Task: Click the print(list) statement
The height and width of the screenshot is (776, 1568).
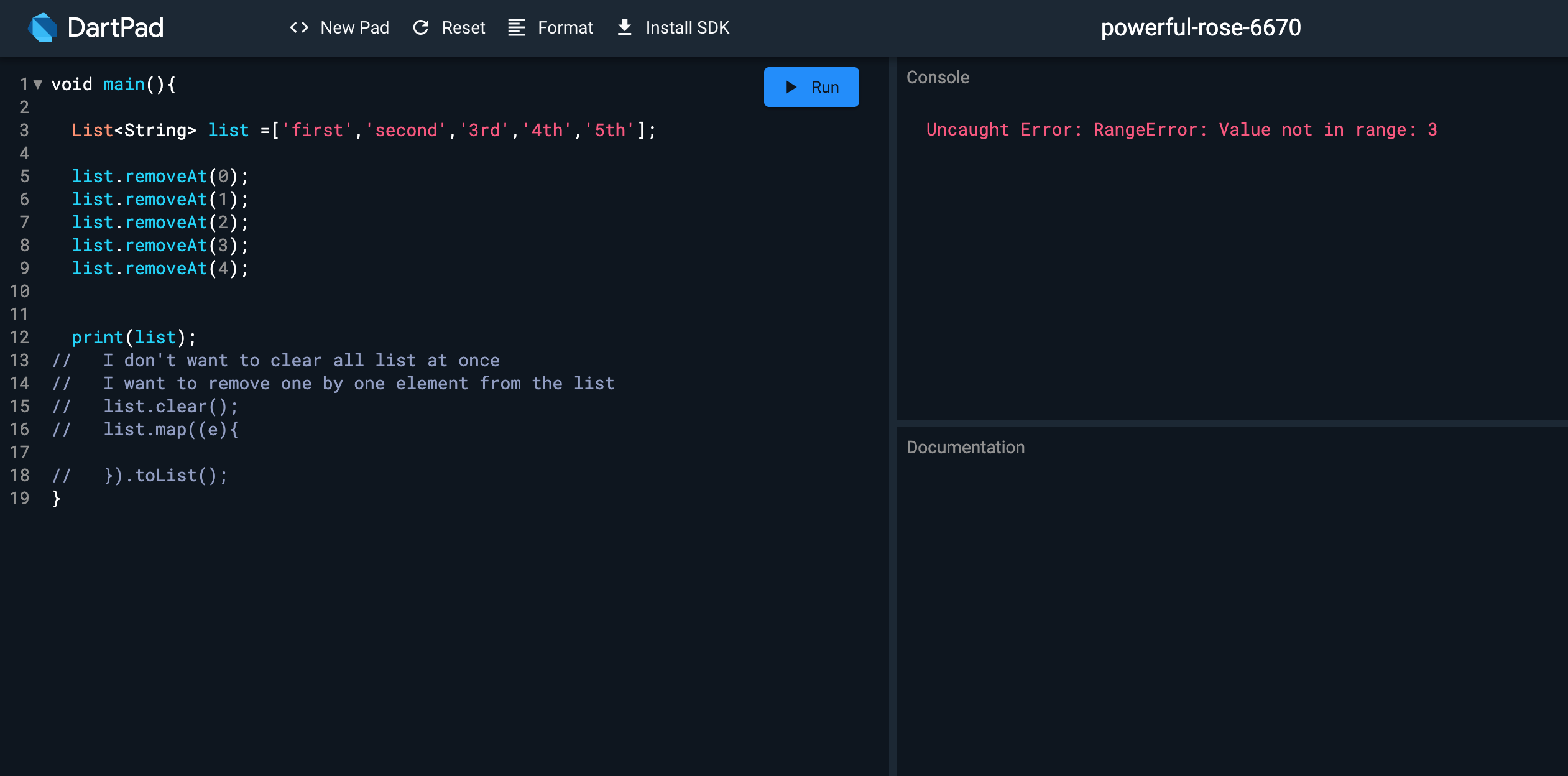Action: point(134,338)
